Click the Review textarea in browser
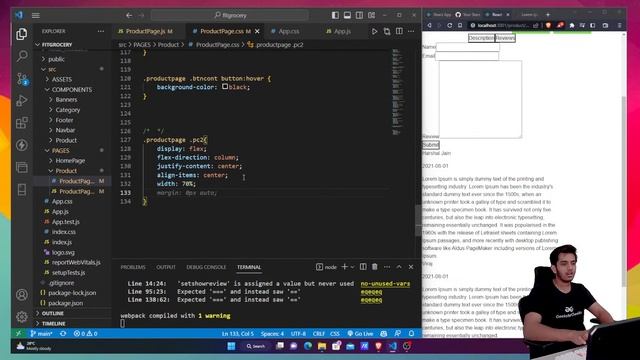Image resolution: width=640 pixels, height=360 pixels. 480,99
